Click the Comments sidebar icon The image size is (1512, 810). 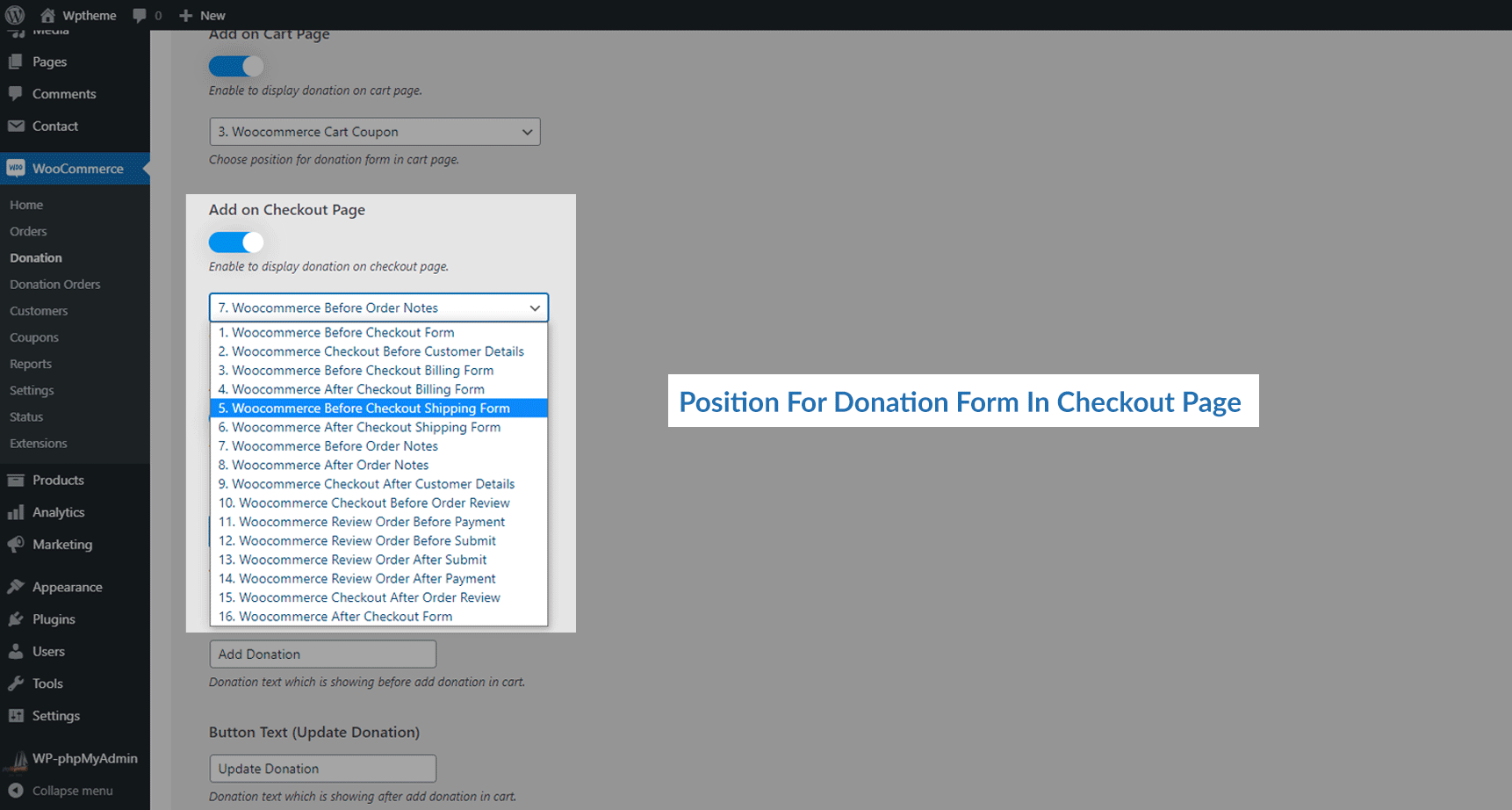(x=16, y=93)
